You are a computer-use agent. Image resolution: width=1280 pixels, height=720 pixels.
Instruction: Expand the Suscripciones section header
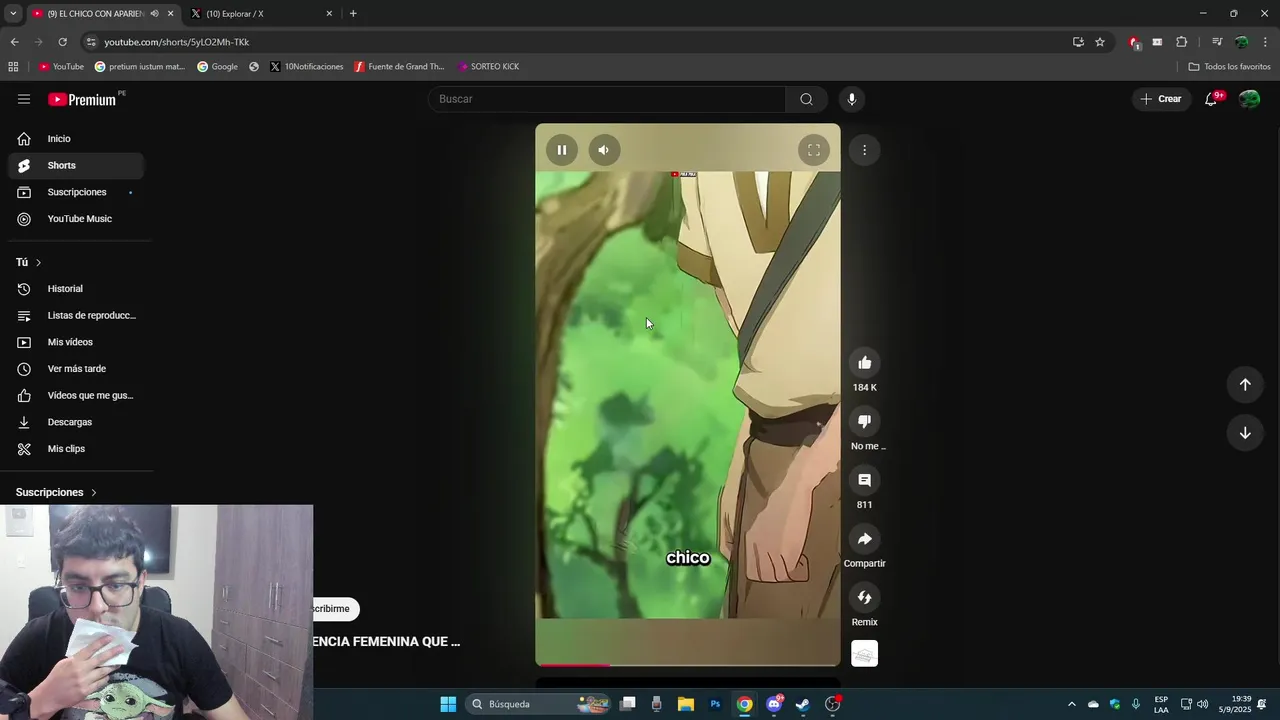pyautogui.click(x=56, y=492)
